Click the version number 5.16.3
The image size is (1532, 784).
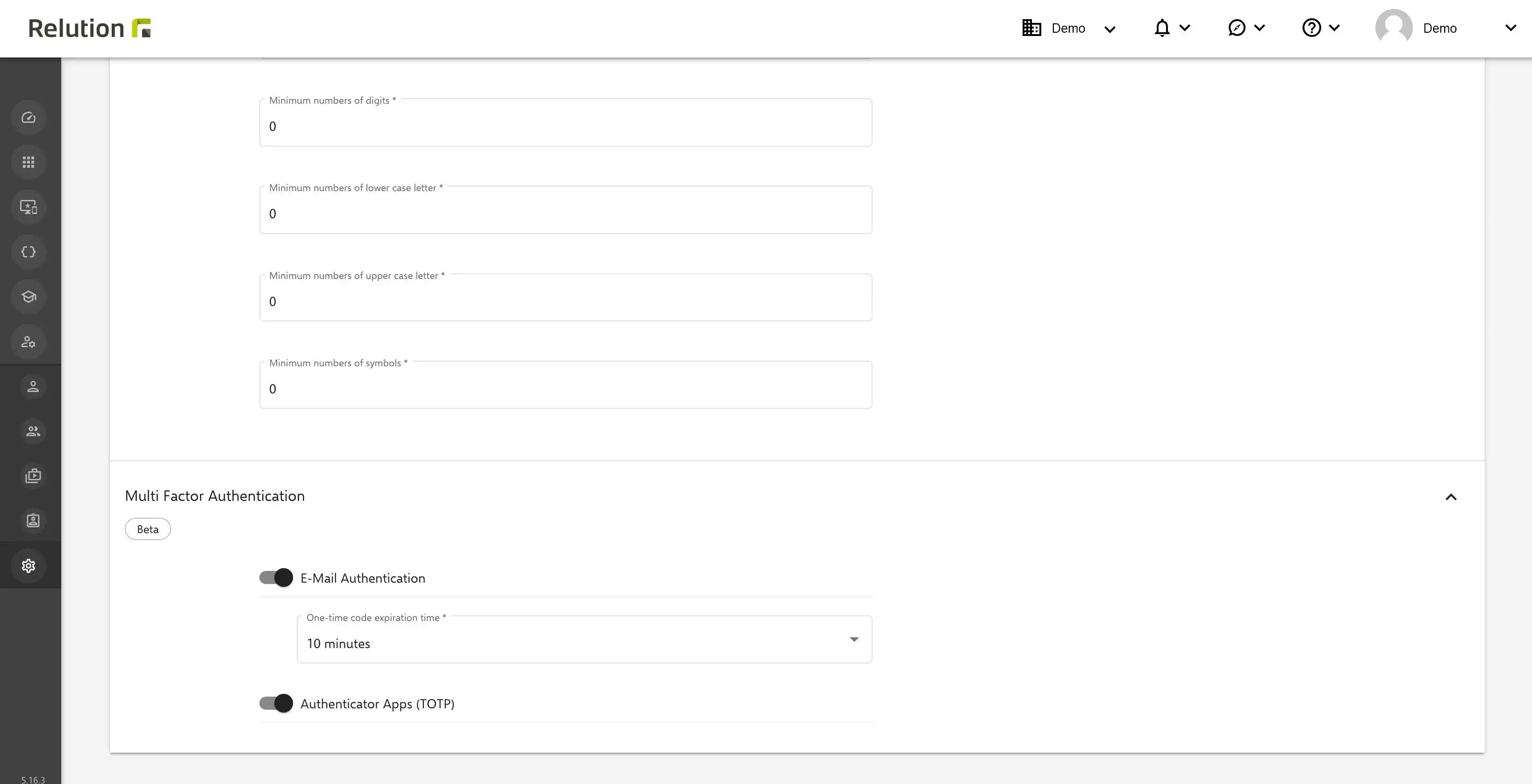point(33,779)
